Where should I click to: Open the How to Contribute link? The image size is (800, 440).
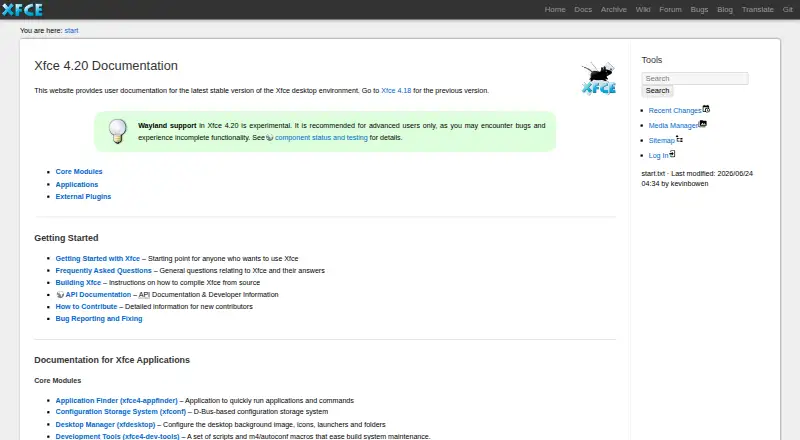[x=86, y=307]
